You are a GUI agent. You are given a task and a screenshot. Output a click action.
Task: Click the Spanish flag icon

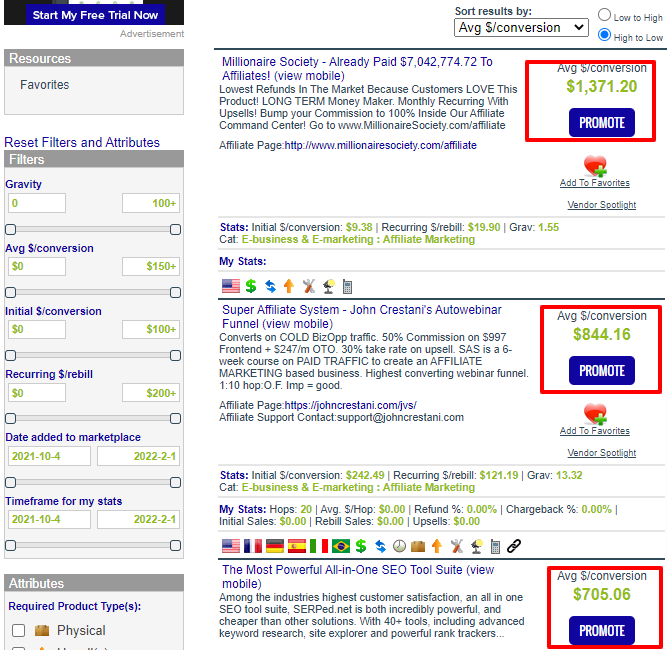pyautogui.click(x=296, y=546)
